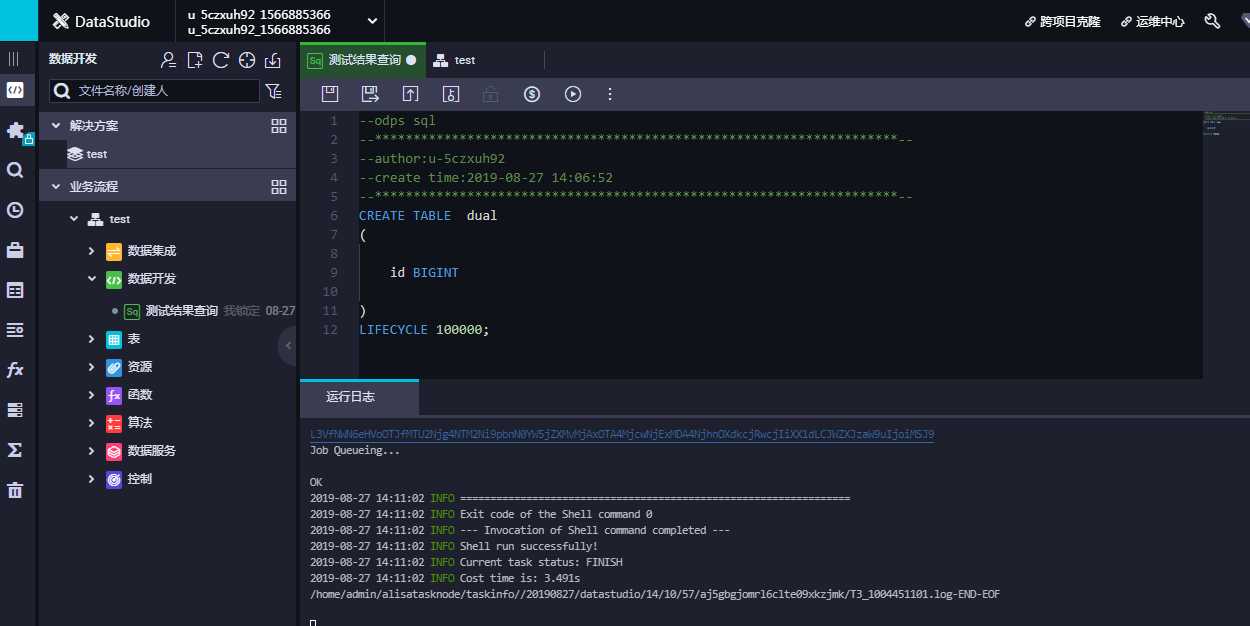The image size is (1250, 626).
Task: Select the test solution item
Action: click(x=88, y=154)
